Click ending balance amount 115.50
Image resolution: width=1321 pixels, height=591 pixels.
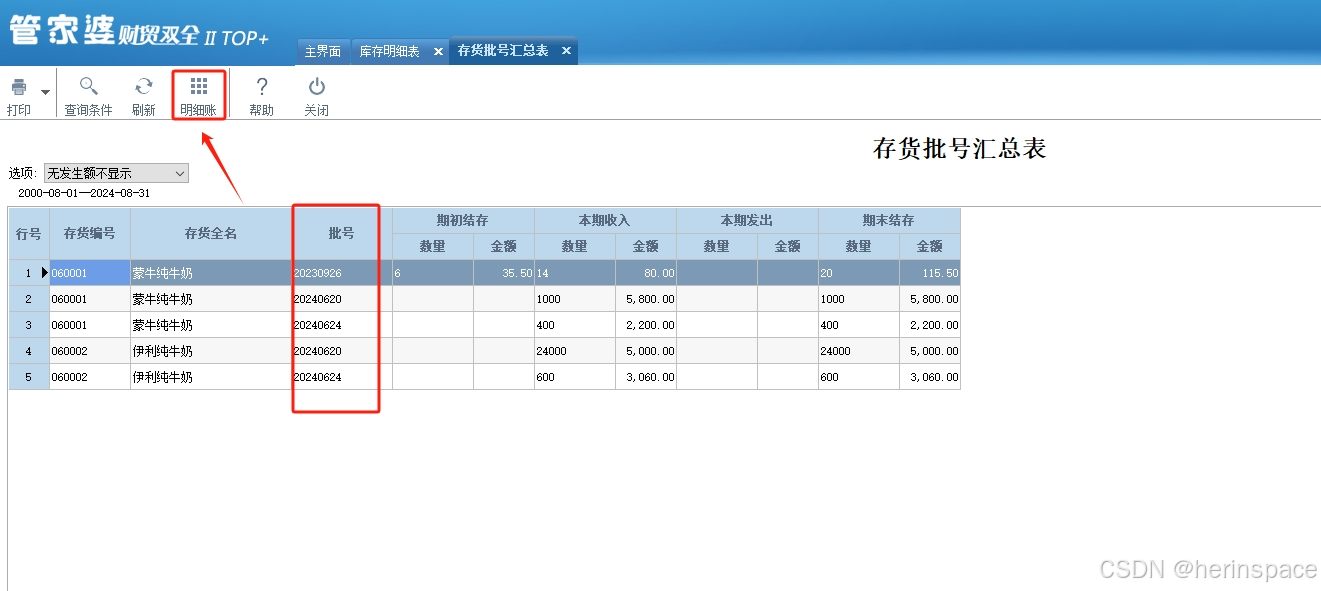(x=930, y=273)
